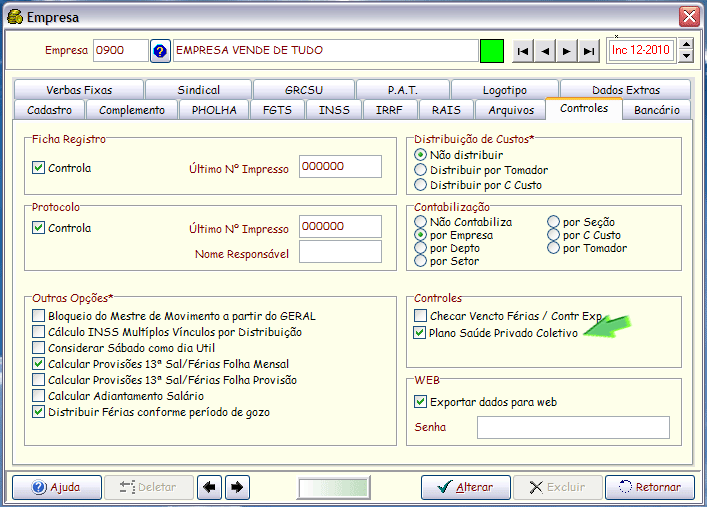Click the left black arrow button at bottom
Screen dimensions: 707x507
pyautogui.click(x=209, y=487)
